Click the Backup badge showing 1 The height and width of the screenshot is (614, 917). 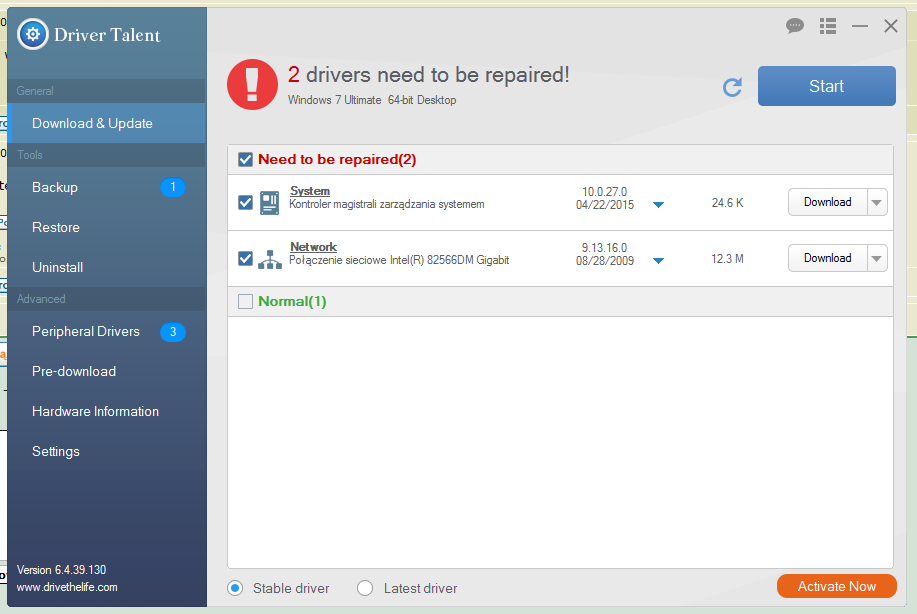[x=173, y=187]
